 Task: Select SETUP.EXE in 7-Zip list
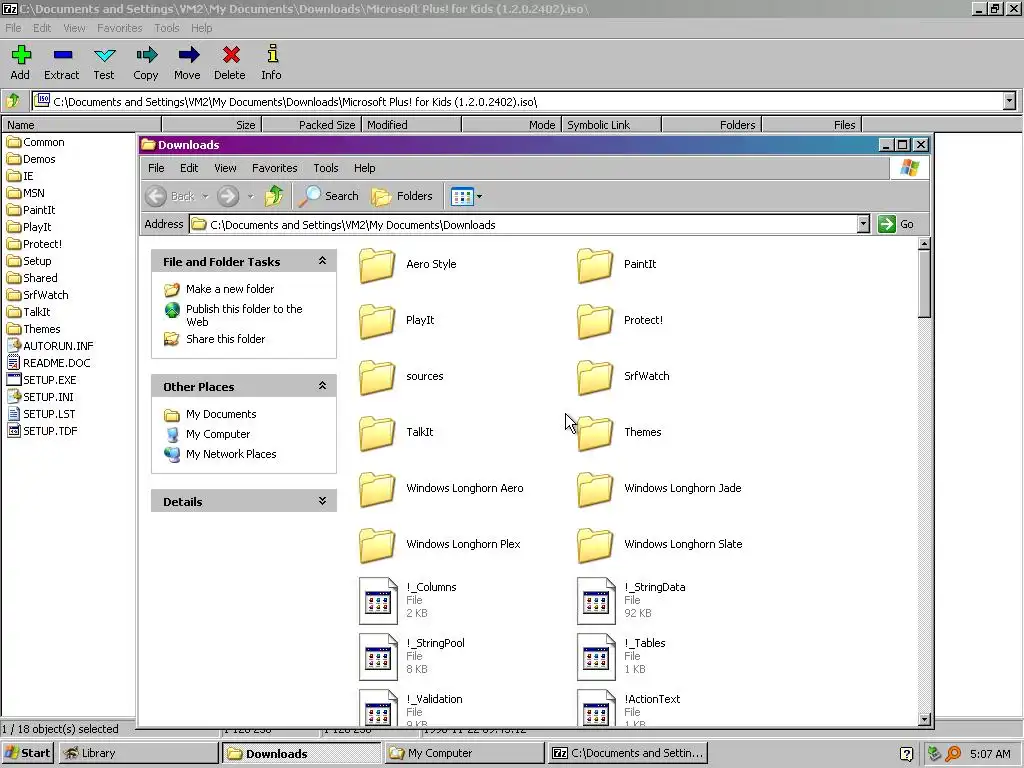tap(42, 380)
